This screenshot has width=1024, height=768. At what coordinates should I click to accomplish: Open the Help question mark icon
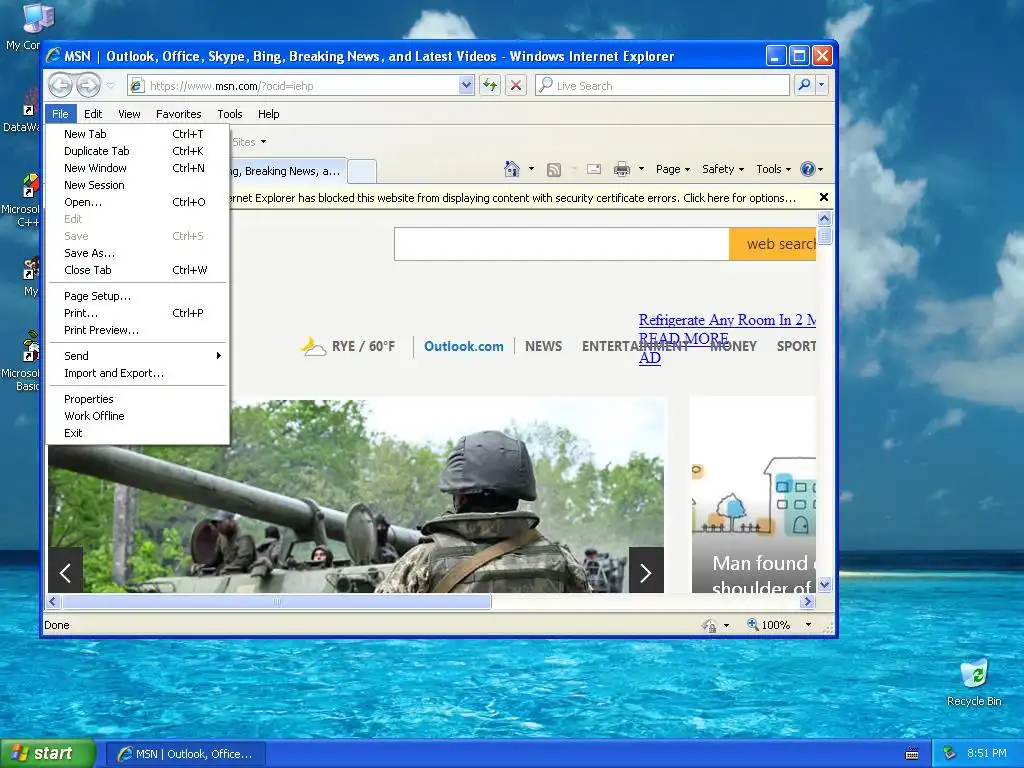click(x=808, y=169)
